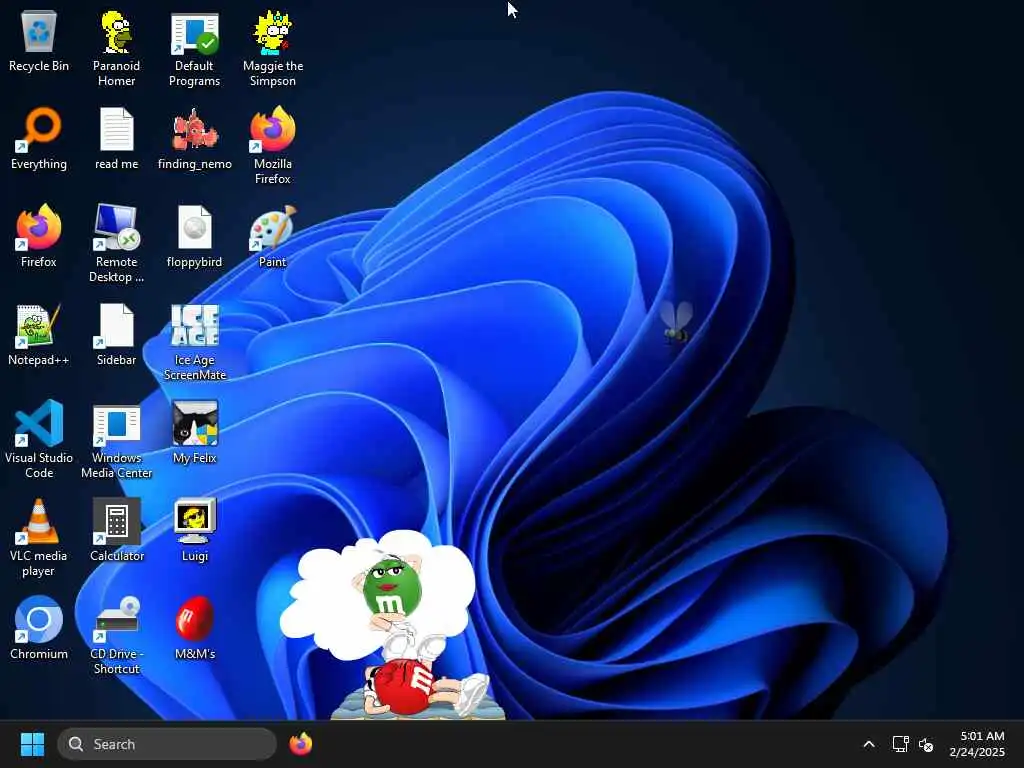Select the Visual Studio Code shortcut
The width and height of the screenshot is (1024, 768).
point(39,440)
